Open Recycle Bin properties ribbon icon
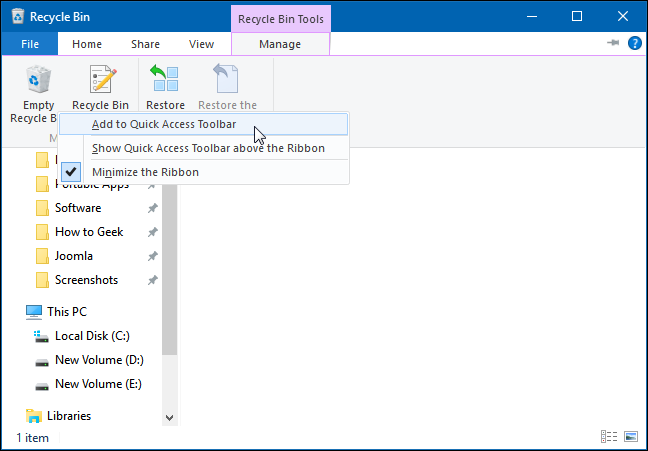The width and height of the screenshot is (648, 451). click(102, 79)
